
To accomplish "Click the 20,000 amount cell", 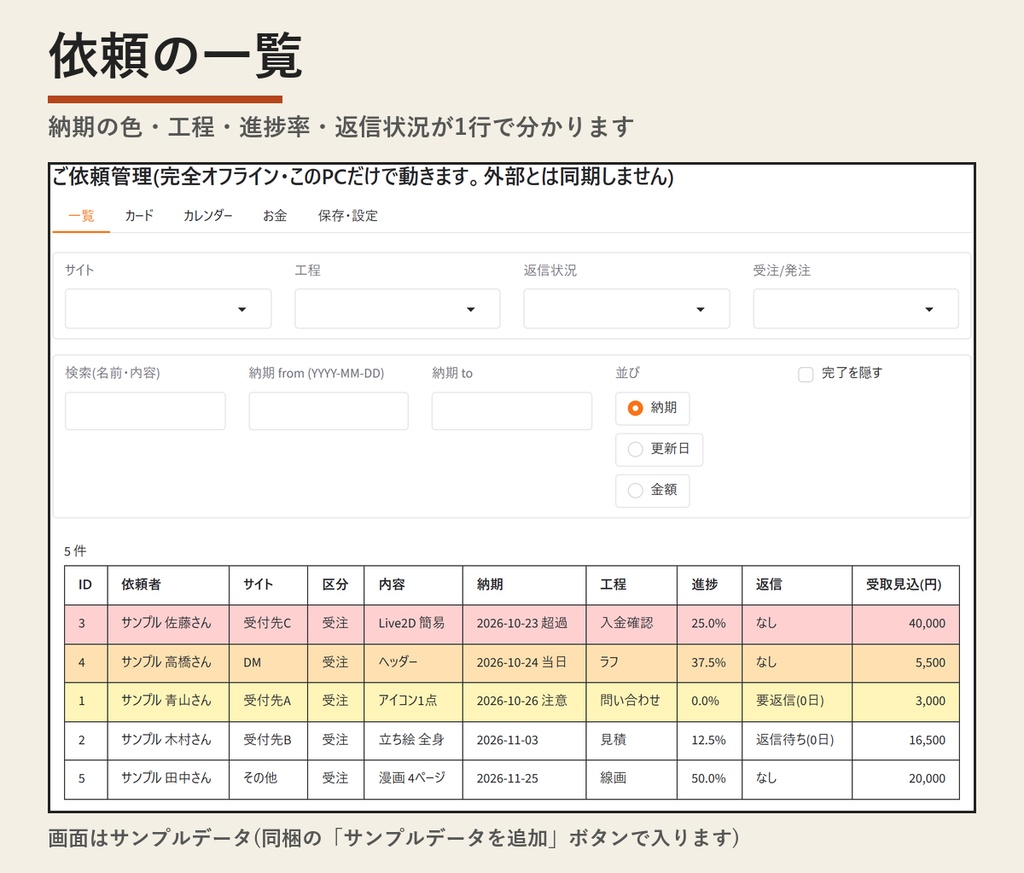I will pyautogui.click(x=906, y=778).
